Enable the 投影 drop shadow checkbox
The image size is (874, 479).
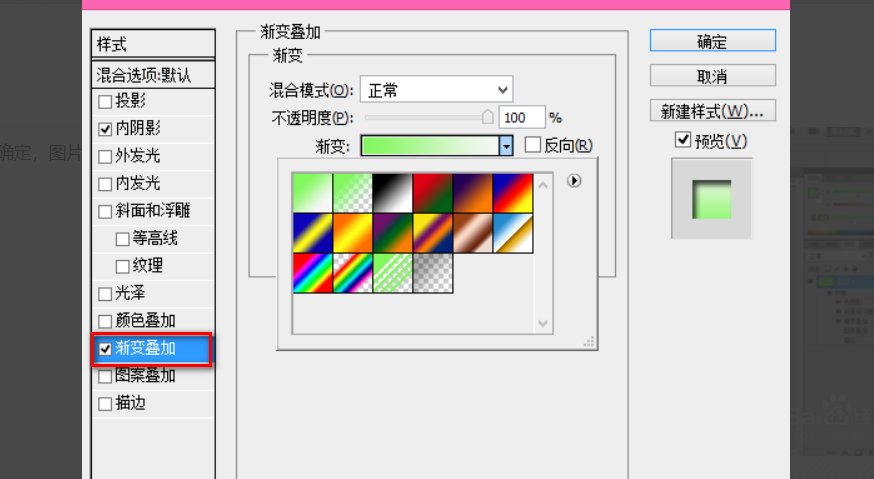[x=105, y=101]
